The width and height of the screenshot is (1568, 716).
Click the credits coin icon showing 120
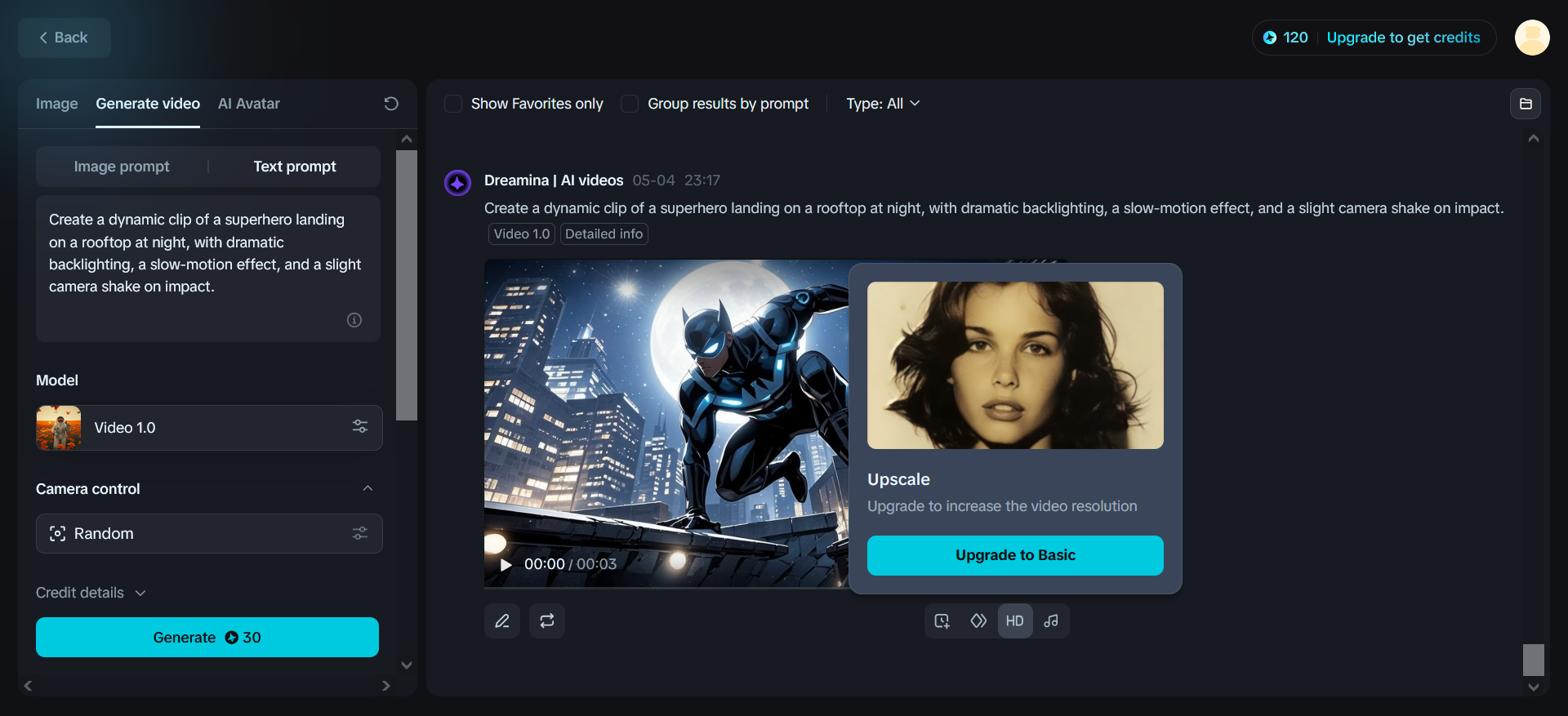[x=1270, y=38]
